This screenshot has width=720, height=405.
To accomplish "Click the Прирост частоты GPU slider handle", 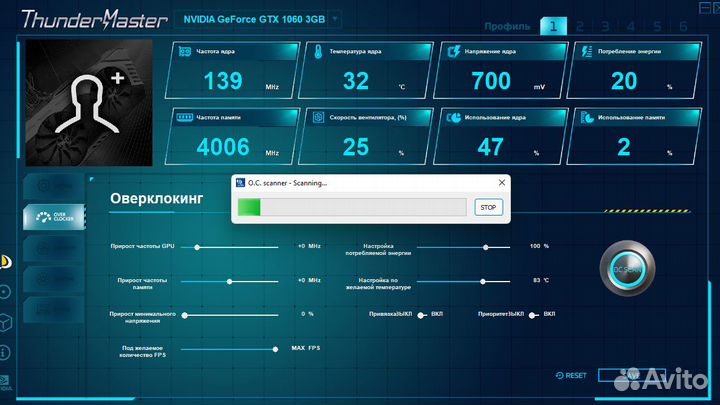I will click(197, 248).
